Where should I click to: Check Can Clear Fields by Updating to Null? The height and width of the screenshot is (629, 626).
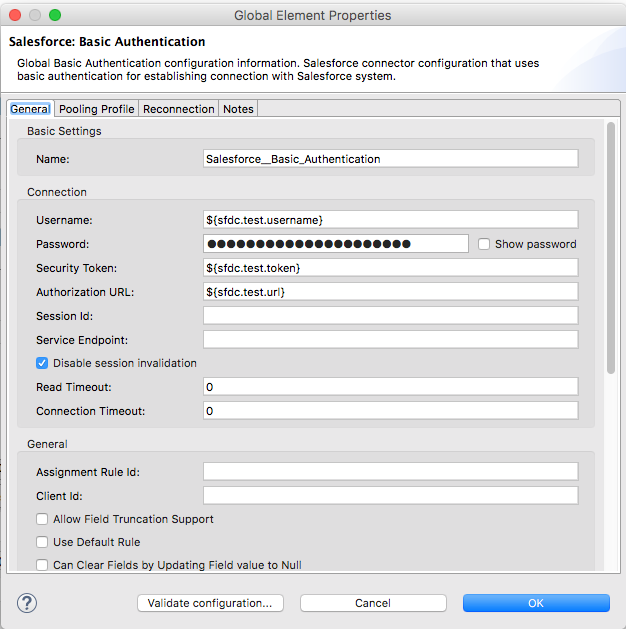coord(42,565)
